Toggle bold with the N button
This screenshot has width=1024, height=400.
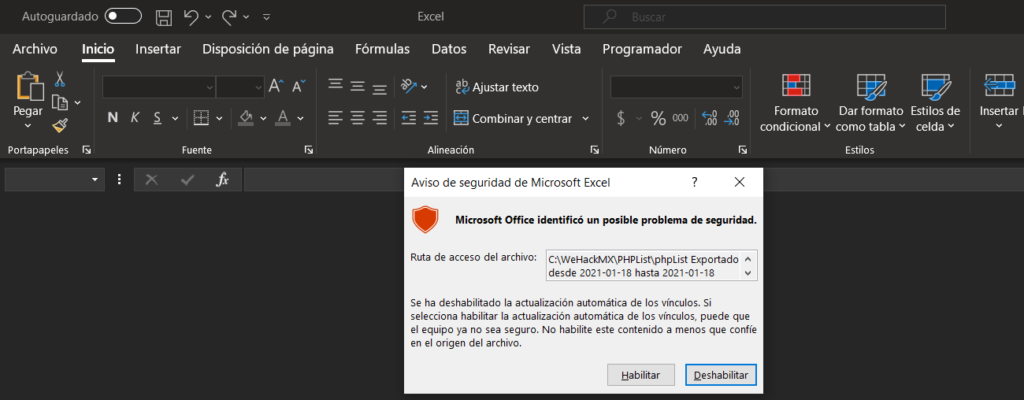[x=112, y=118]
